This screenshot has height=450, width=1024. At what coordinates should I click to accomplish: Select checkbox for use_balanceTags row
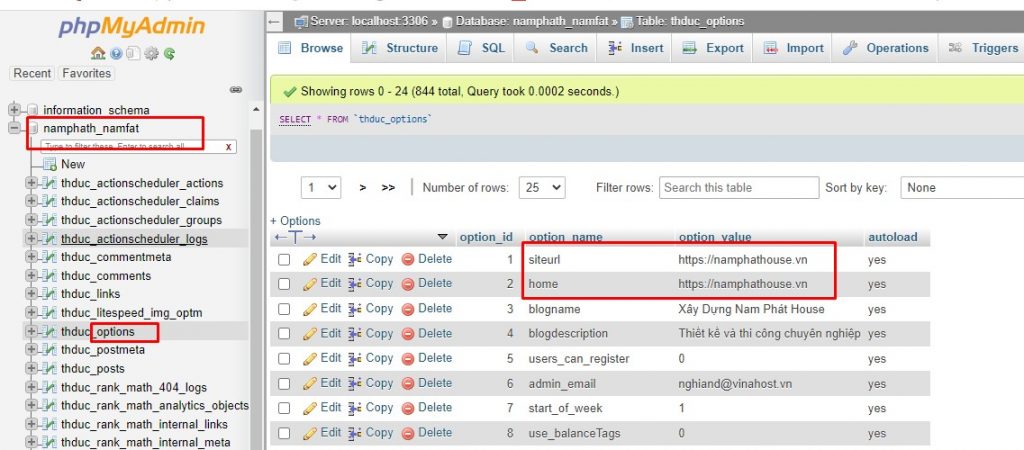pyautogui.click(x=284, y=433)
